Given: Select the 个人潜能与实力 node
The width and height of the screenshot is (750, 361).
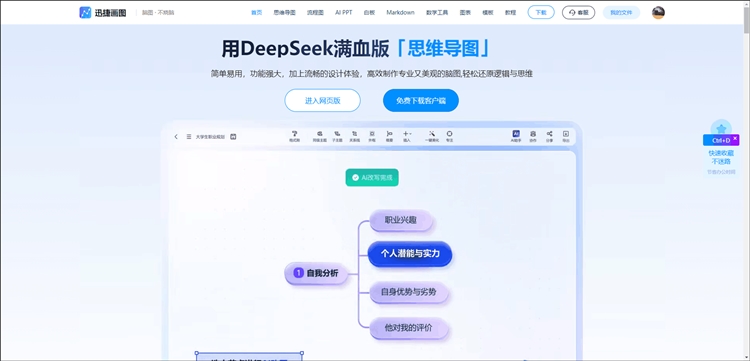Looking at the screenshot, I should pyautogui.click(x=410, y=253).
